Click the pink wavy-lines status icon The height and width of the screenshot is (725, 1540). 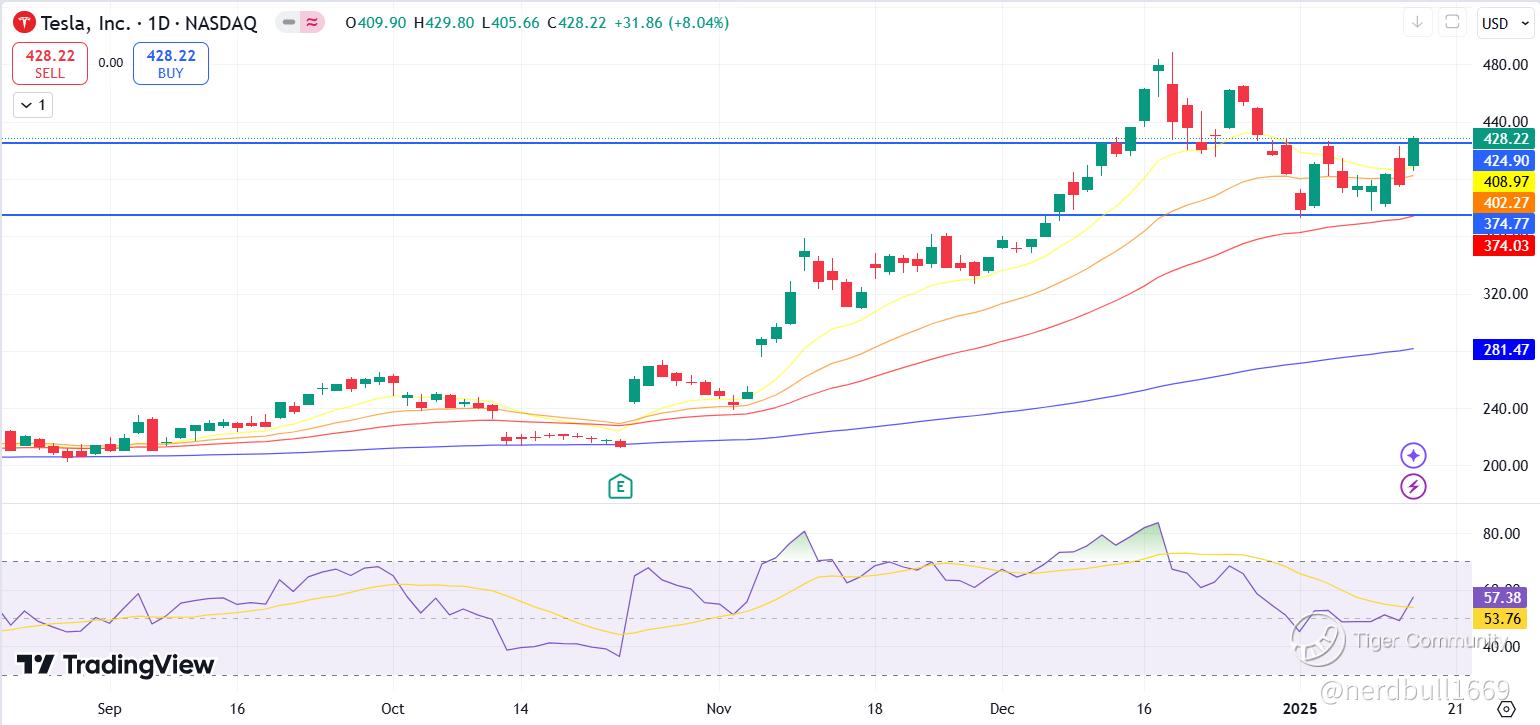coord(313,22)
